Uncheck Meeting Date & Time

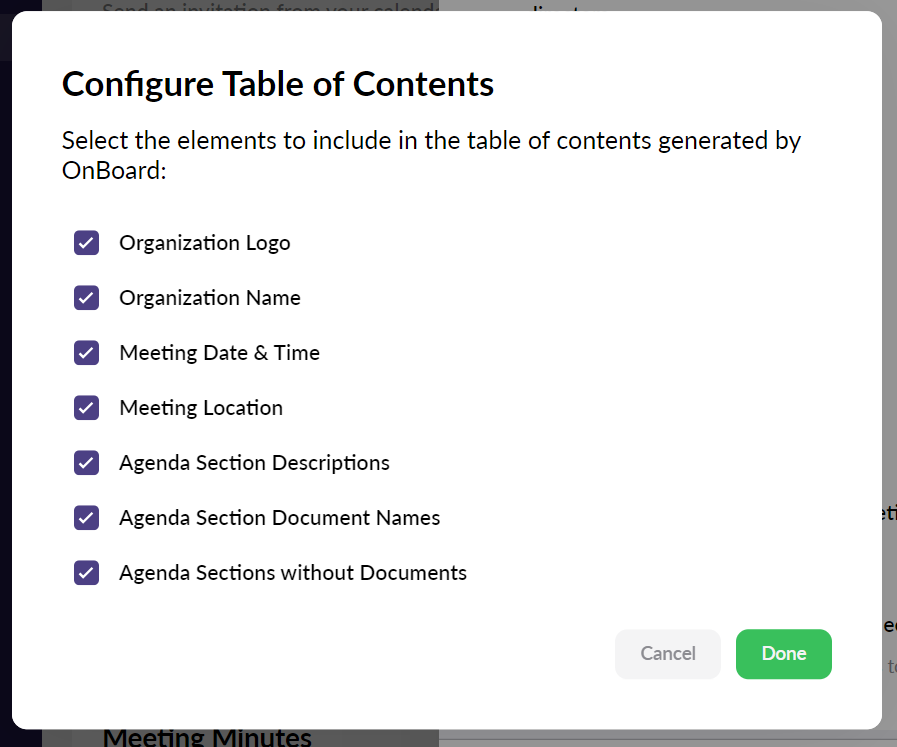click(86, 352)
